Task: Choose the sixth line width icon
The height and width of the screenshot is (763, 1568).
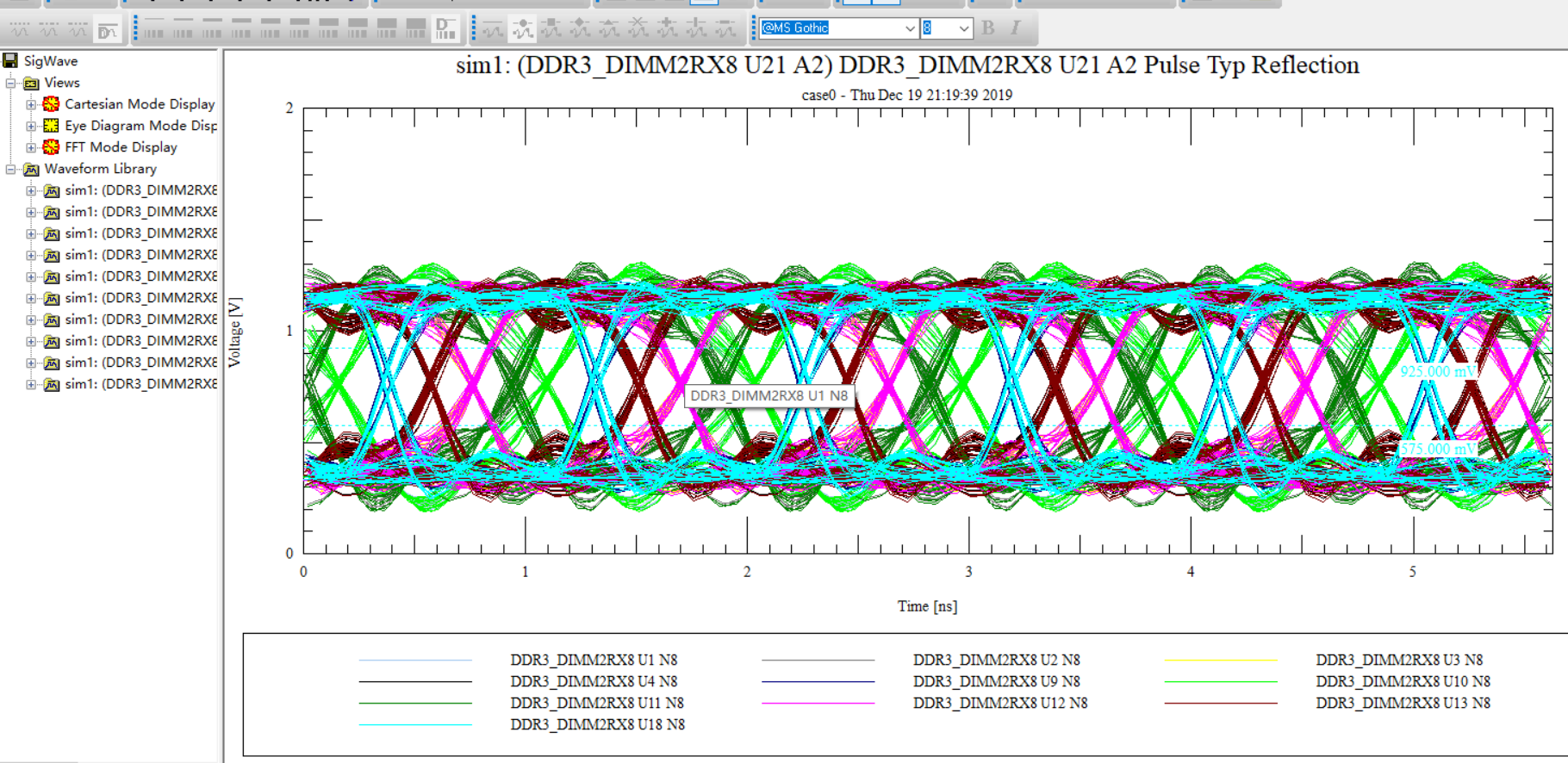Action: (300, 29)
